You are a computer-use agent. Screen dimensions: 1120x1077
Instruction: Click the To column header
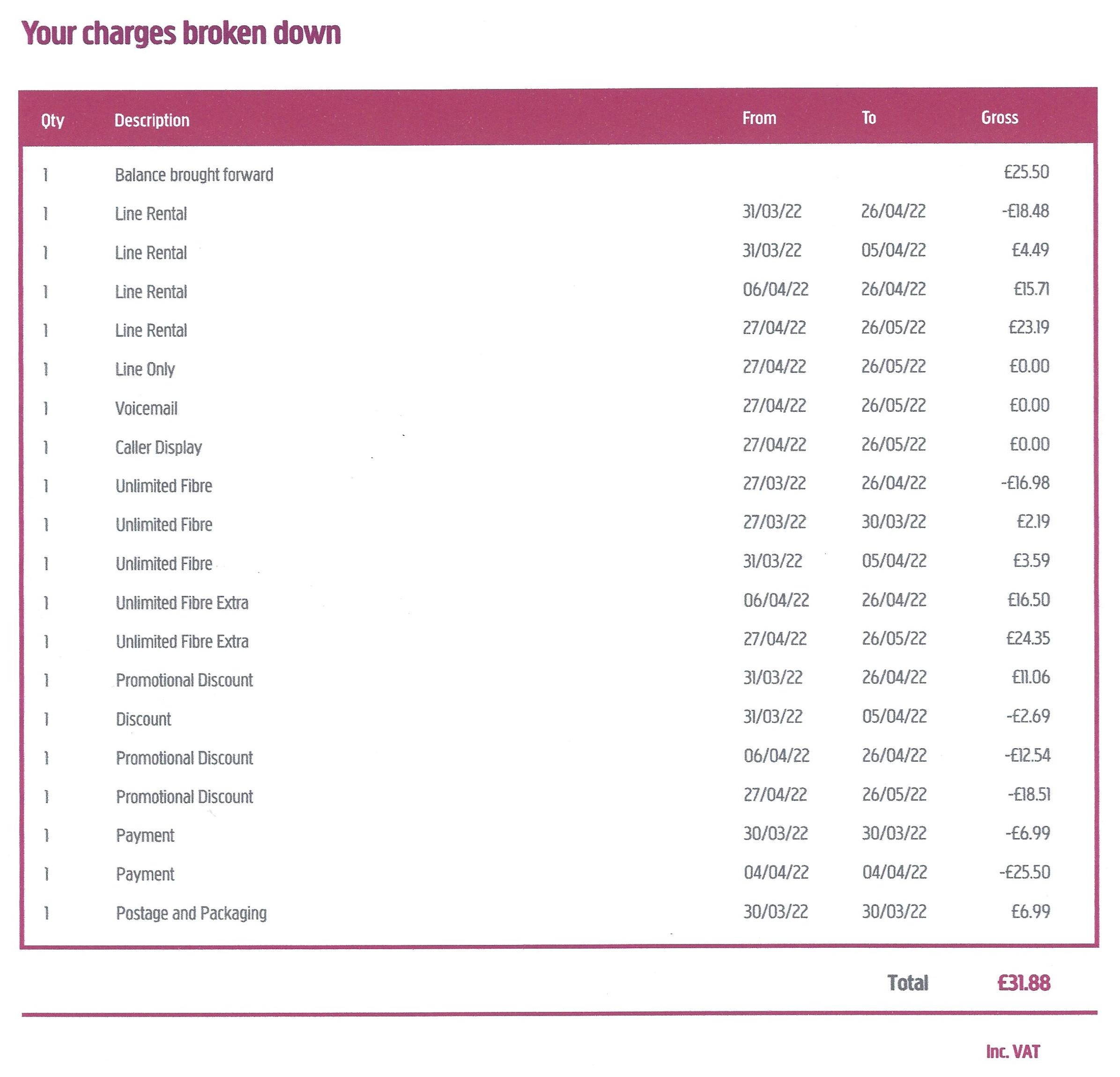(x=868, y=118)
